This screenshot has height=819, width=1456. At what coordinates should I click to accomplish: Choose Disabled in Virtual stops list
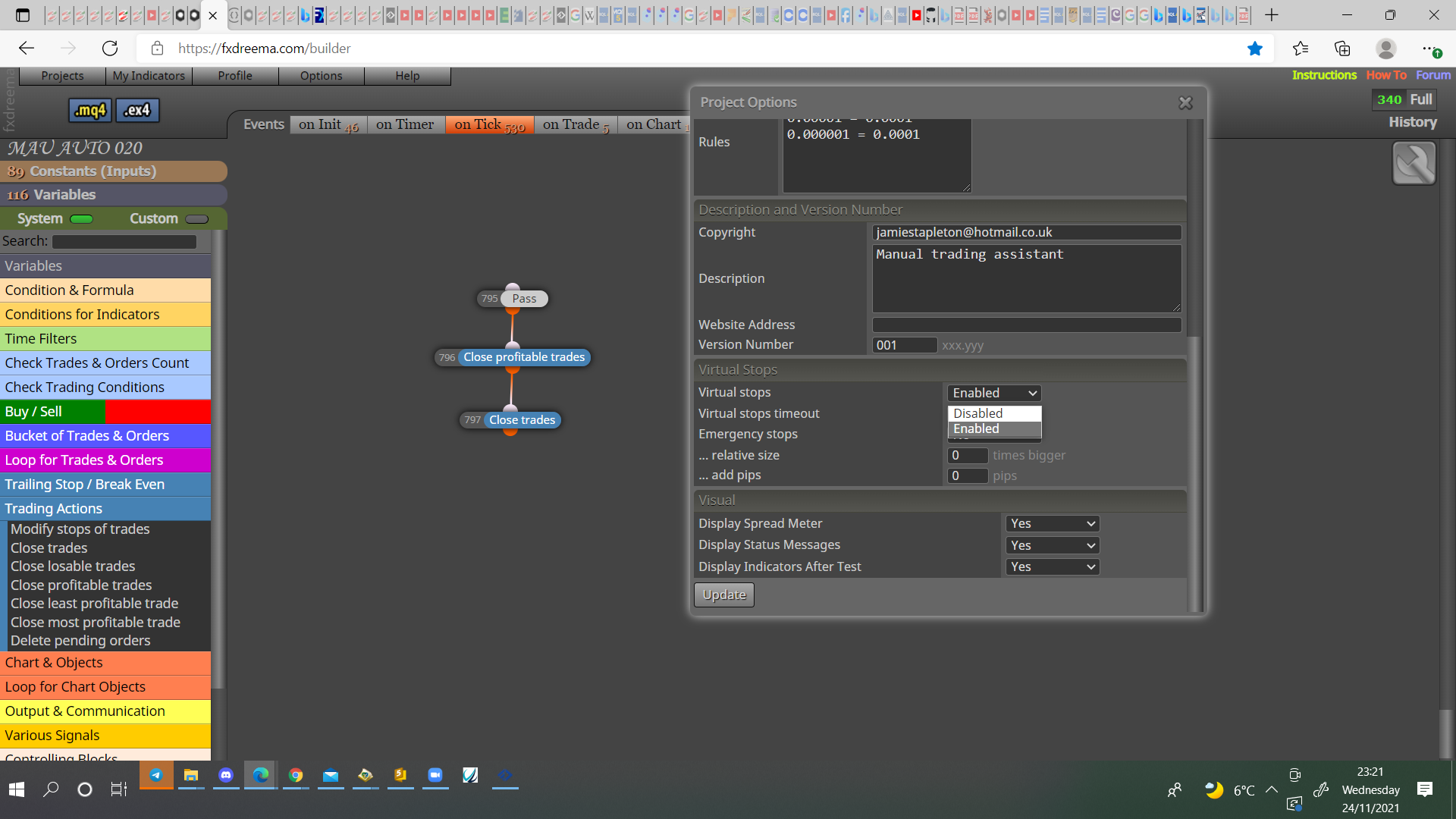[994, 413]
